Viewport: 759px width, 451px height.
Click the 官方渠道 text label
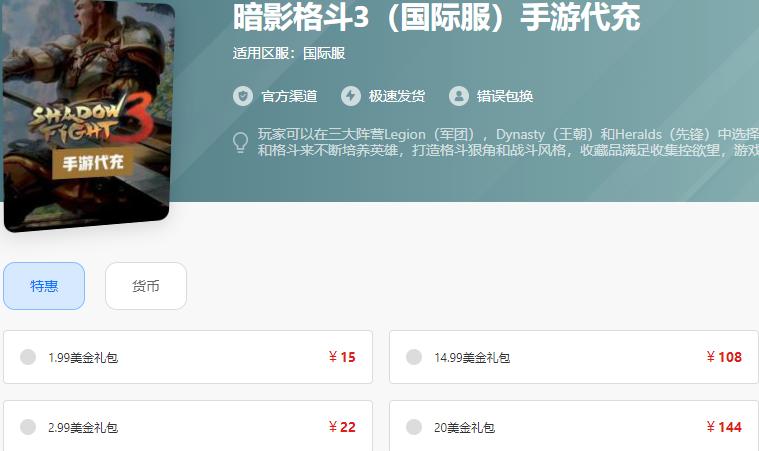pos(289,96)
